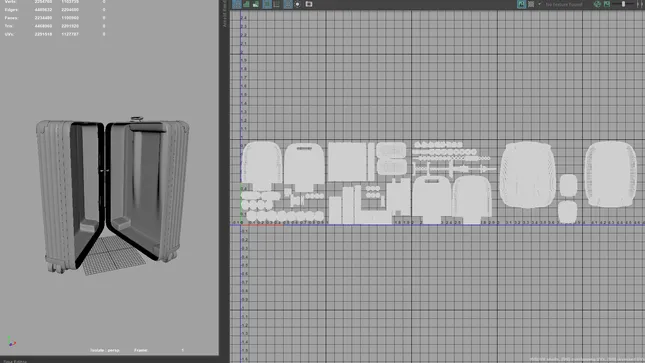645x363 pixels.
Task: Click the viewport axis gizmo
Action: click(12, 342)
